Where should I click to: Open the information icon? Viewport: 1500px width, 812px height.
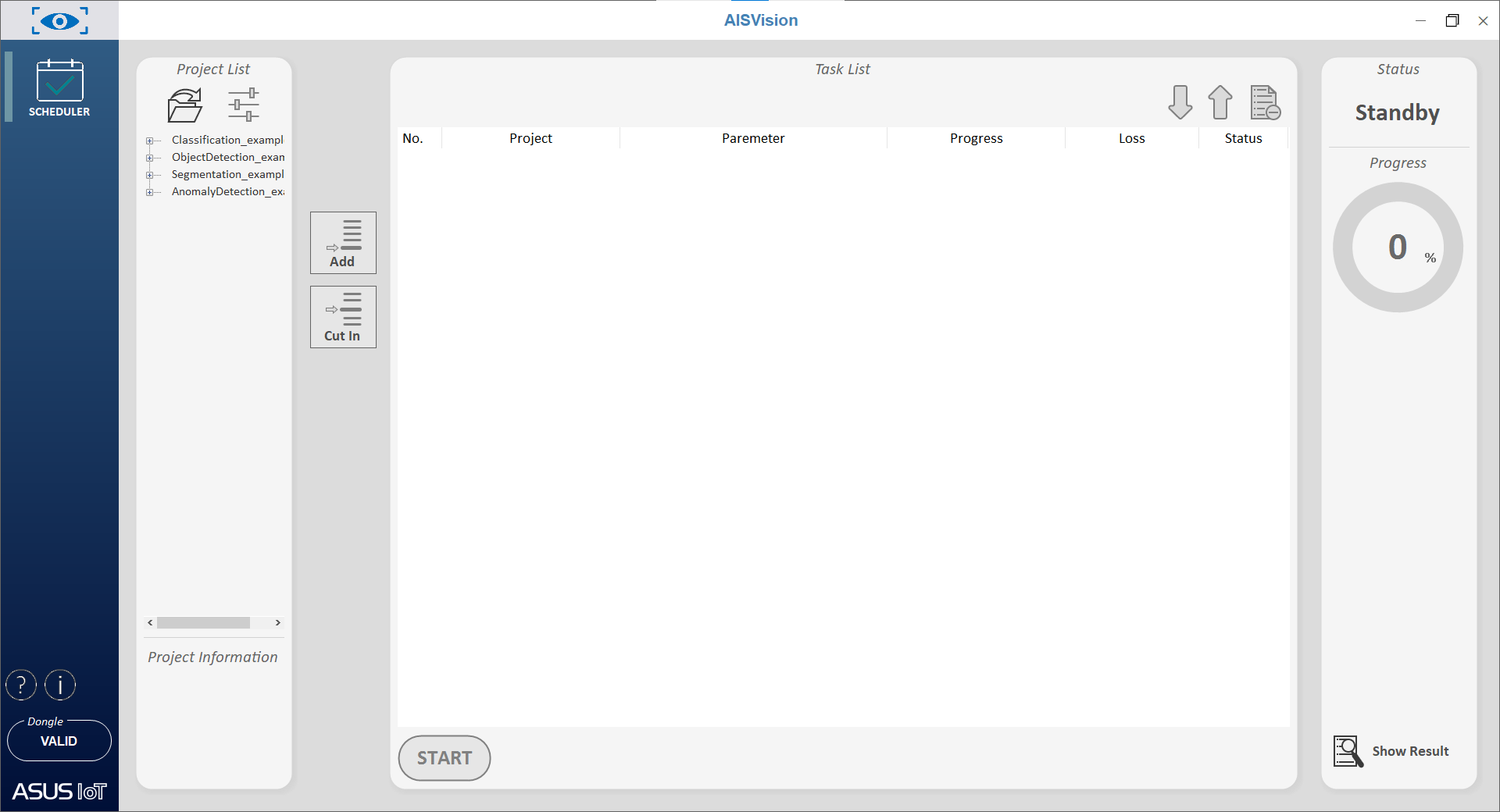point(60,686)
